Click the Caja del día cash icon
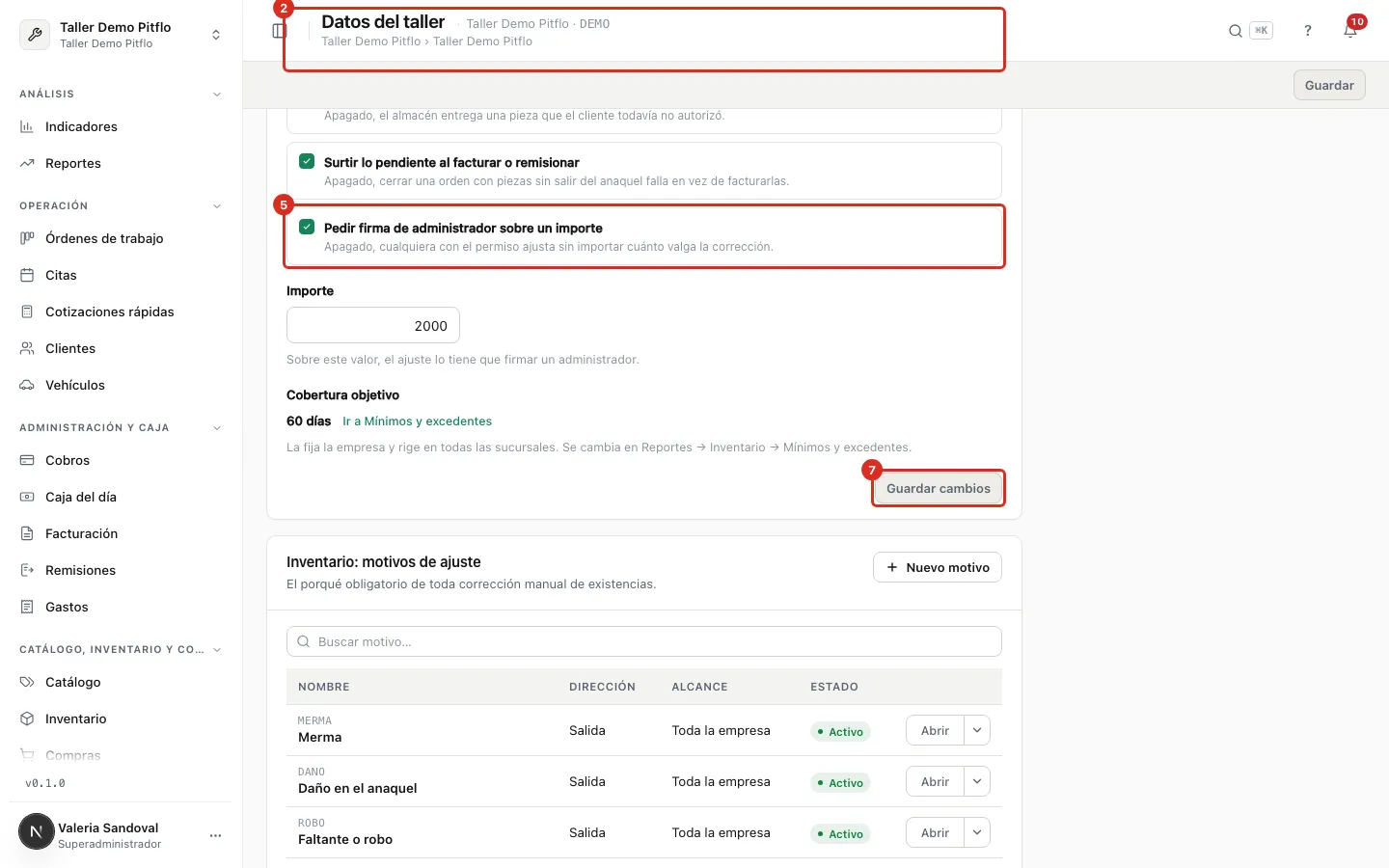 (x=27, y=497)
